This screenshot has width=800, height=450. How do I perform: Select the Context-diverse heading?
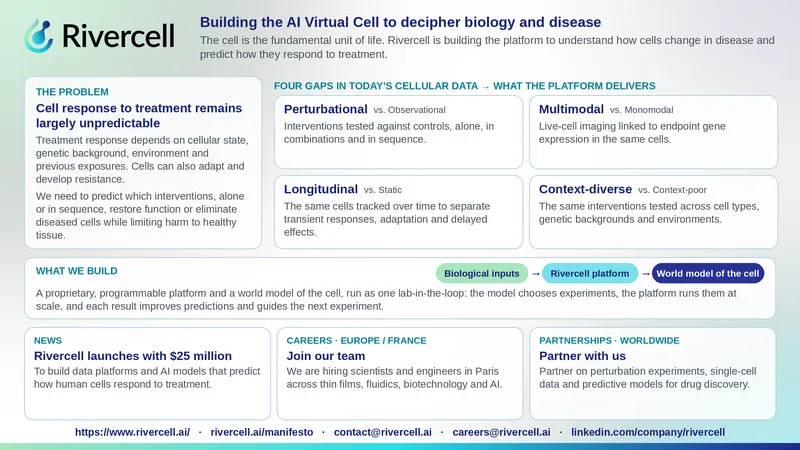point(585,189)
